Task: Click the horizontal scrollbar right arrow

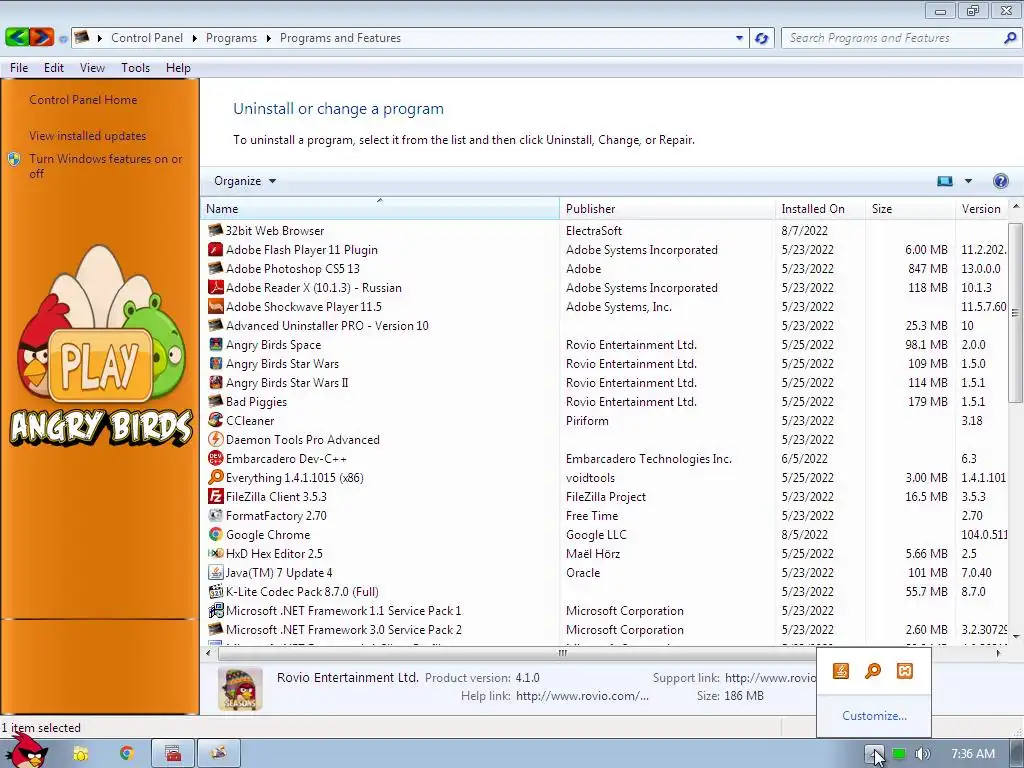Action: pyautogui.click(x=999, y=652)
